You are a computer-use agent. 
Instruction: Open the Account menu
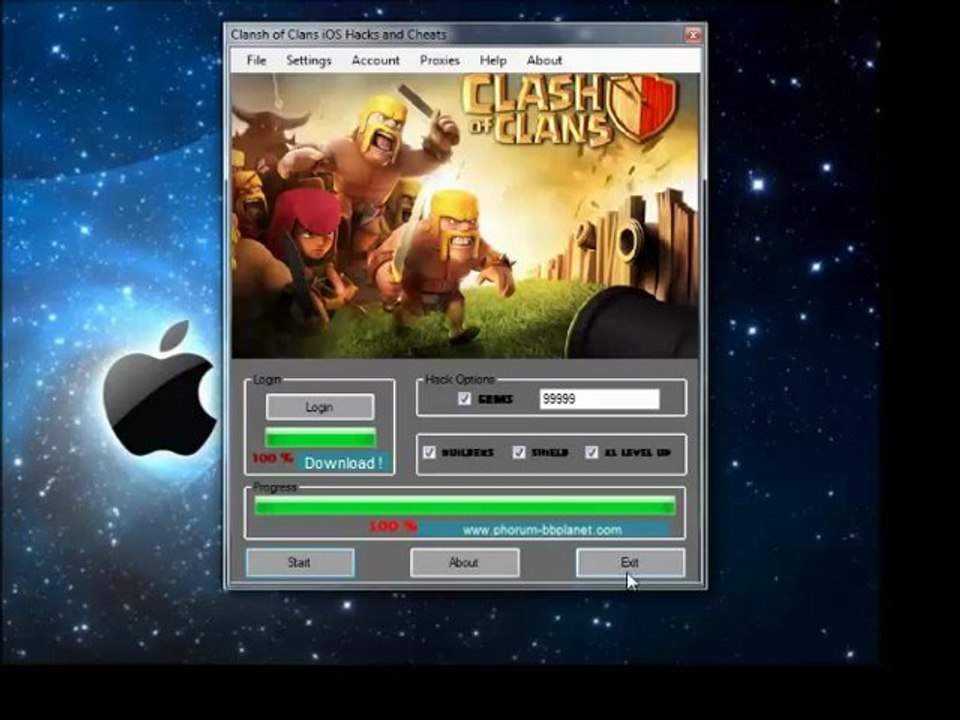tap(375, 60)
